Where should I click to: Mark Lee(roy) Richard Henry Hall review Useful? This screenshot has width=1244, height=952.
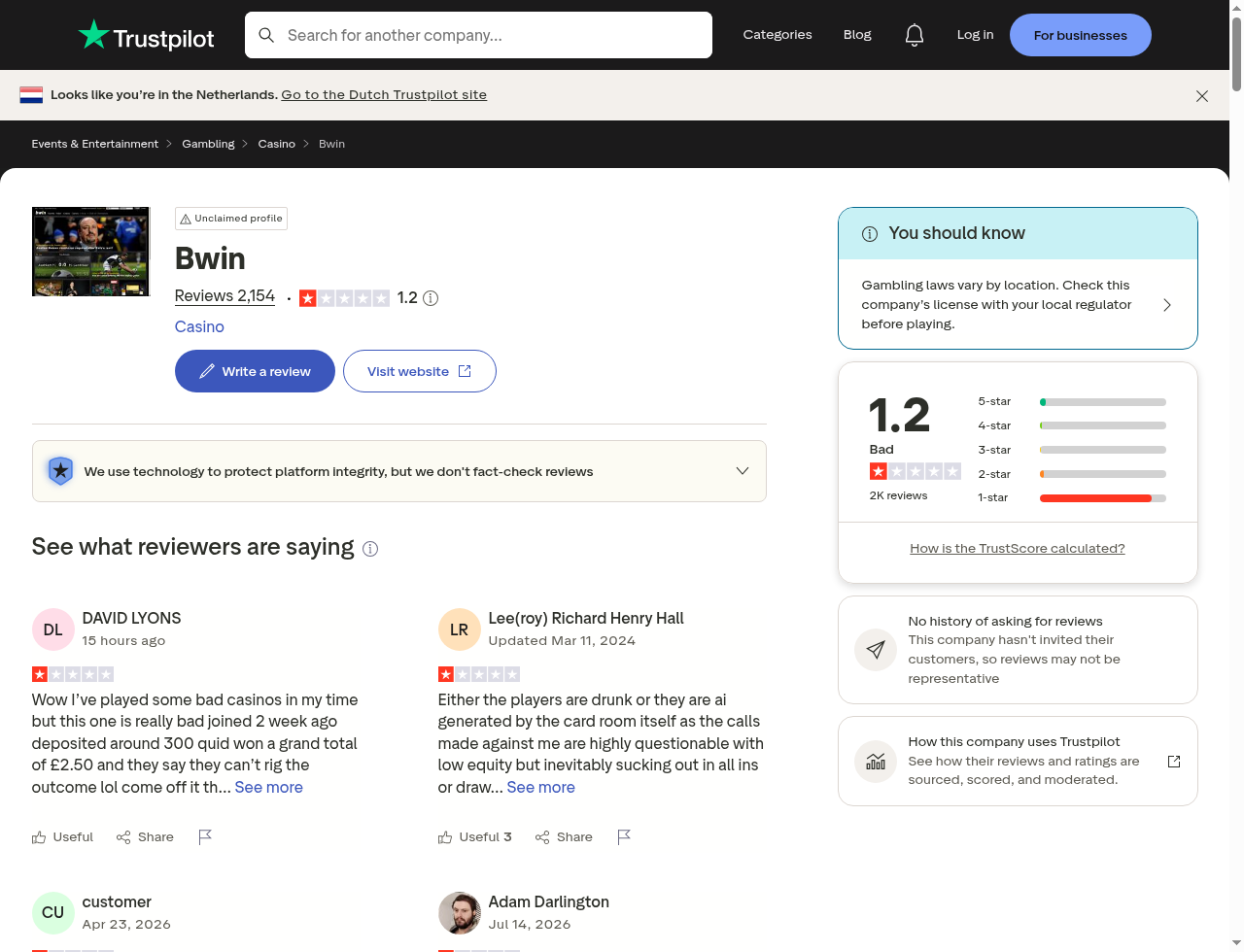pos(474,837)
